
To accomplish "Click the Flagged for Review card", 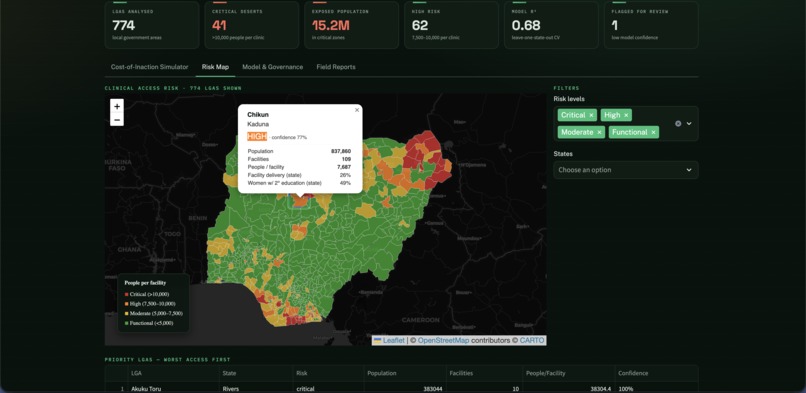I will click(x=651, y=25).
